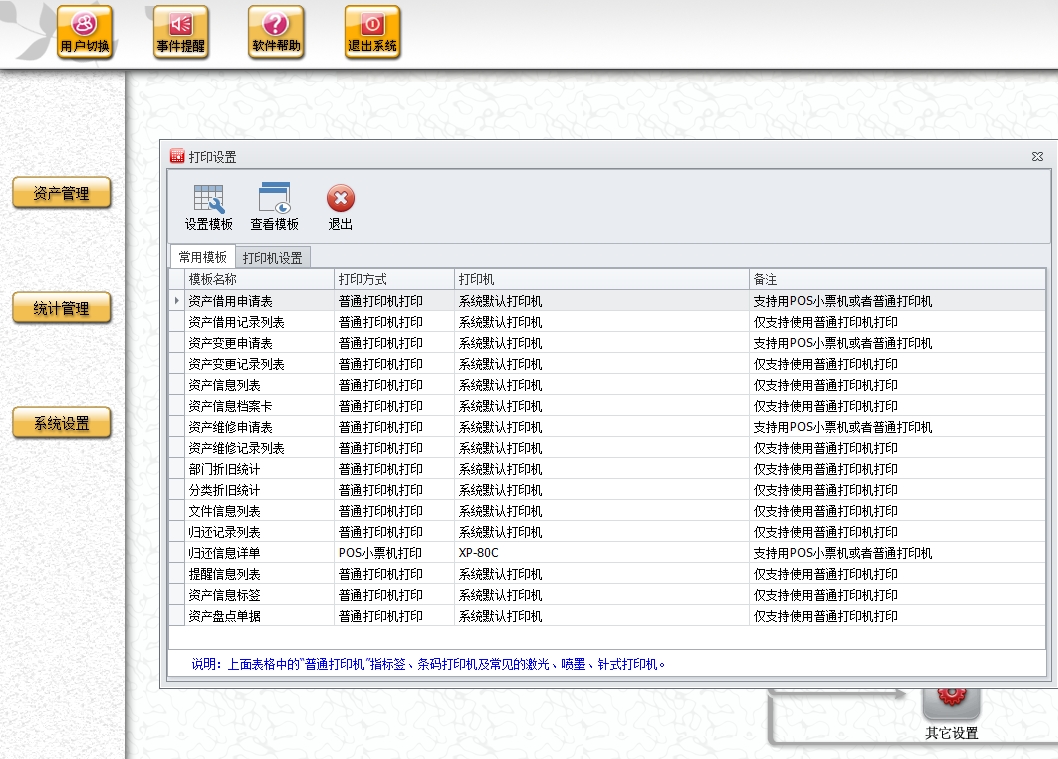This screenshot has width=1058, height=759.
Task: Click the 用户切换 user switch icon
Action: [x=85, y=32]
